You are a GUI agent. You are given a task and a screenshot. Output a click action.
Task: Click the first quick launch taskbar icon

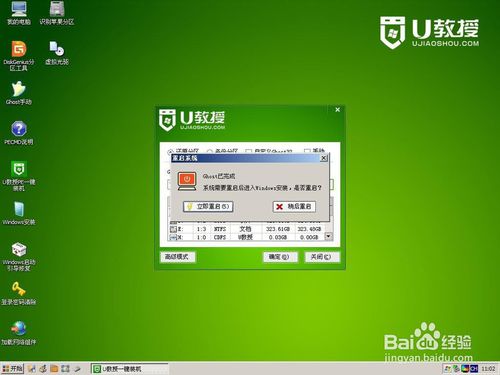point(32,369)
